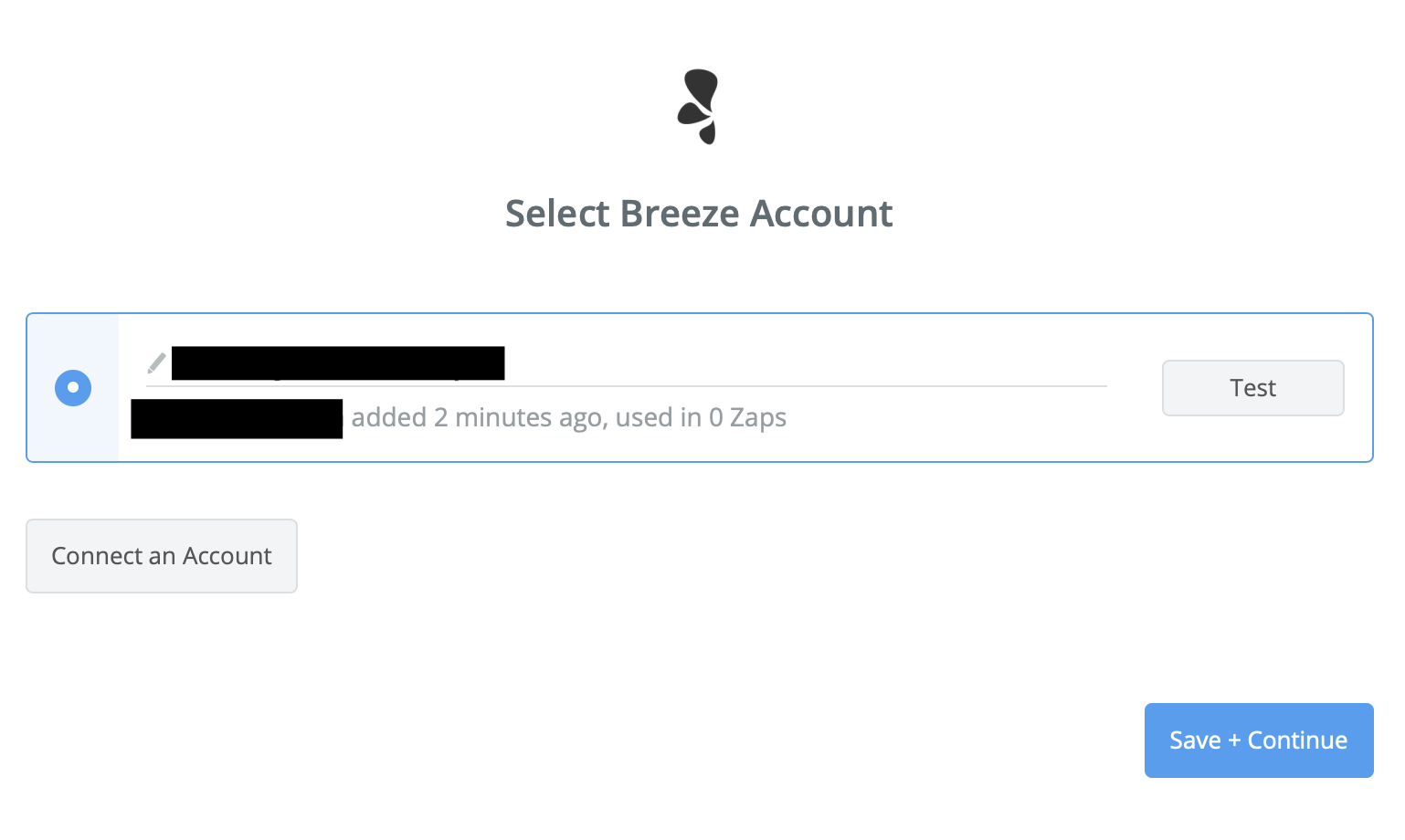Click the pencil edit icon
Image resolution: width=1405 pixels, height=840 pixels.
tap(156, 363)
